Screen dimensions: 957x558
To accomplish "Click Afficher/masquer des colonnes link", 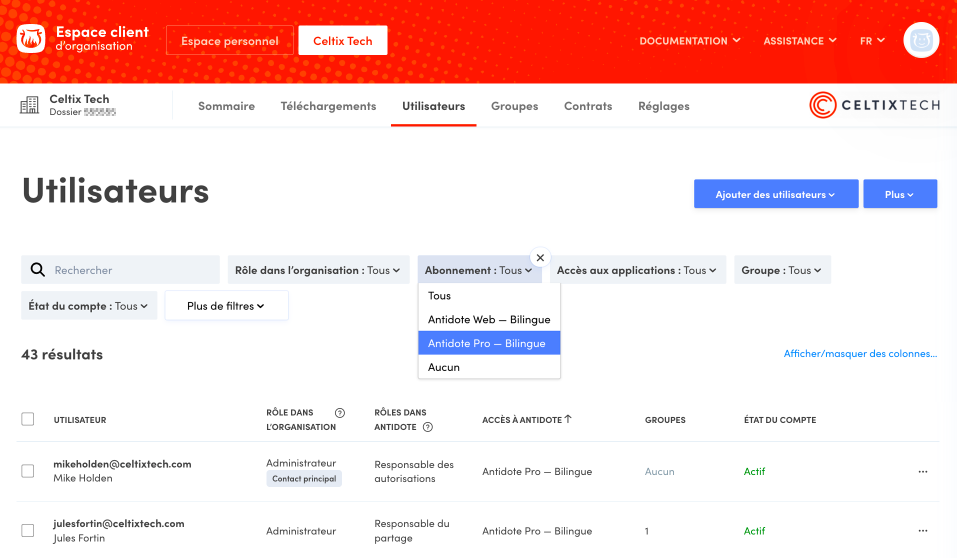I will [860, 354].
